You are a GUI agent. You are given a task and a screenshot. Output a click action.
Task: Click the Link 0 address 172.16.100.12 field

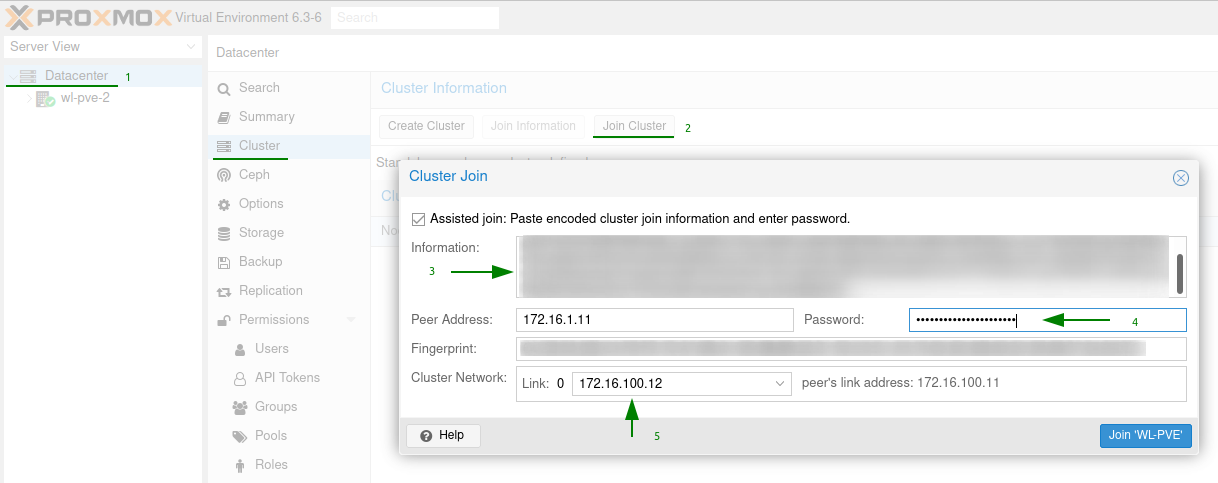pos(681,384)
